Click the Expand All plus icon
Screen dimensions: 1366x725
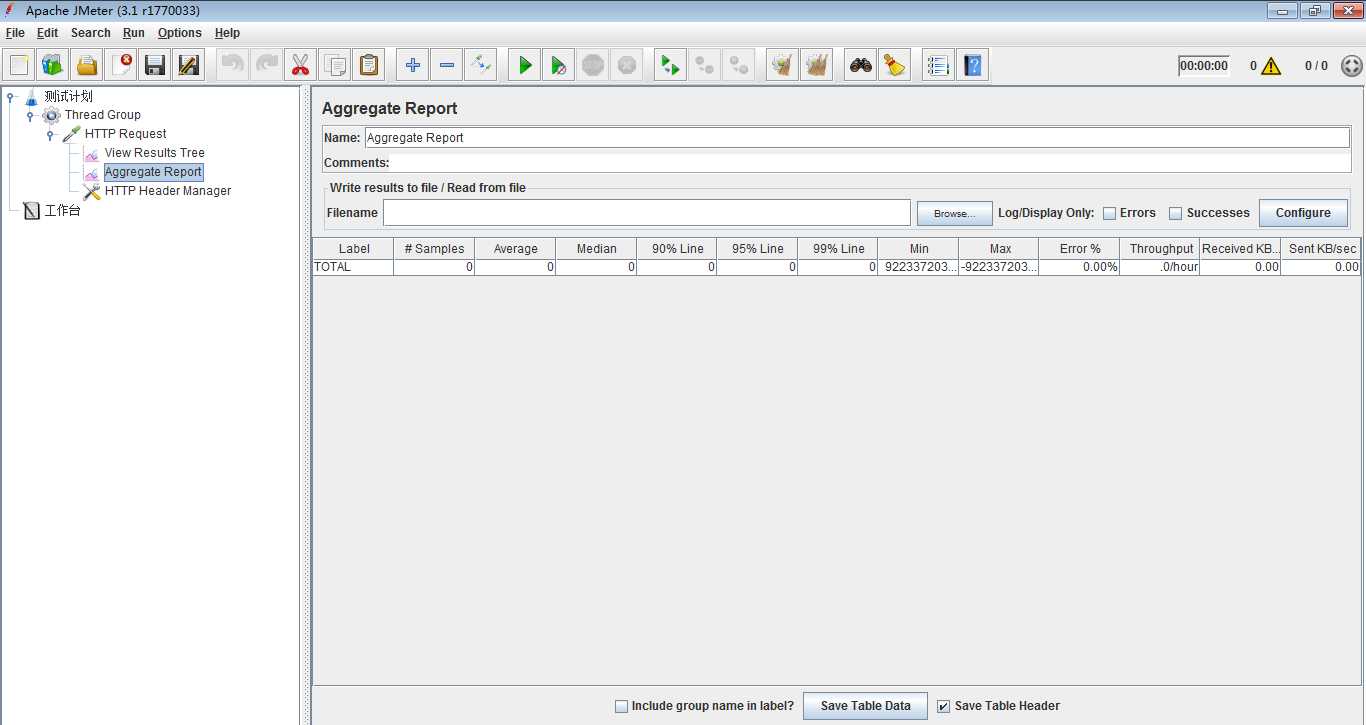[x=413, y=66]
